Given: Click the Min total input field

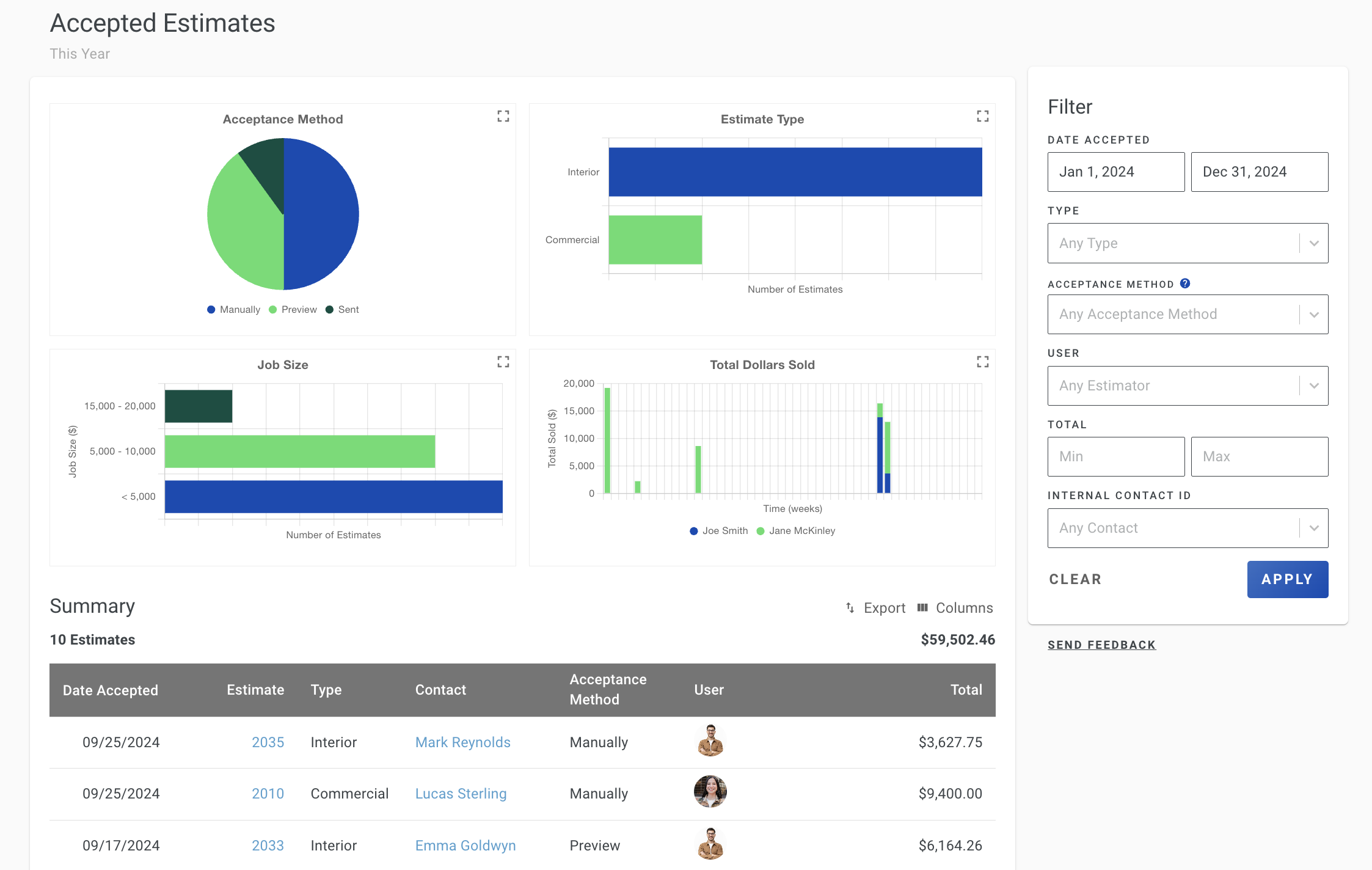Looking at the screenshot, I should 1116,456.
